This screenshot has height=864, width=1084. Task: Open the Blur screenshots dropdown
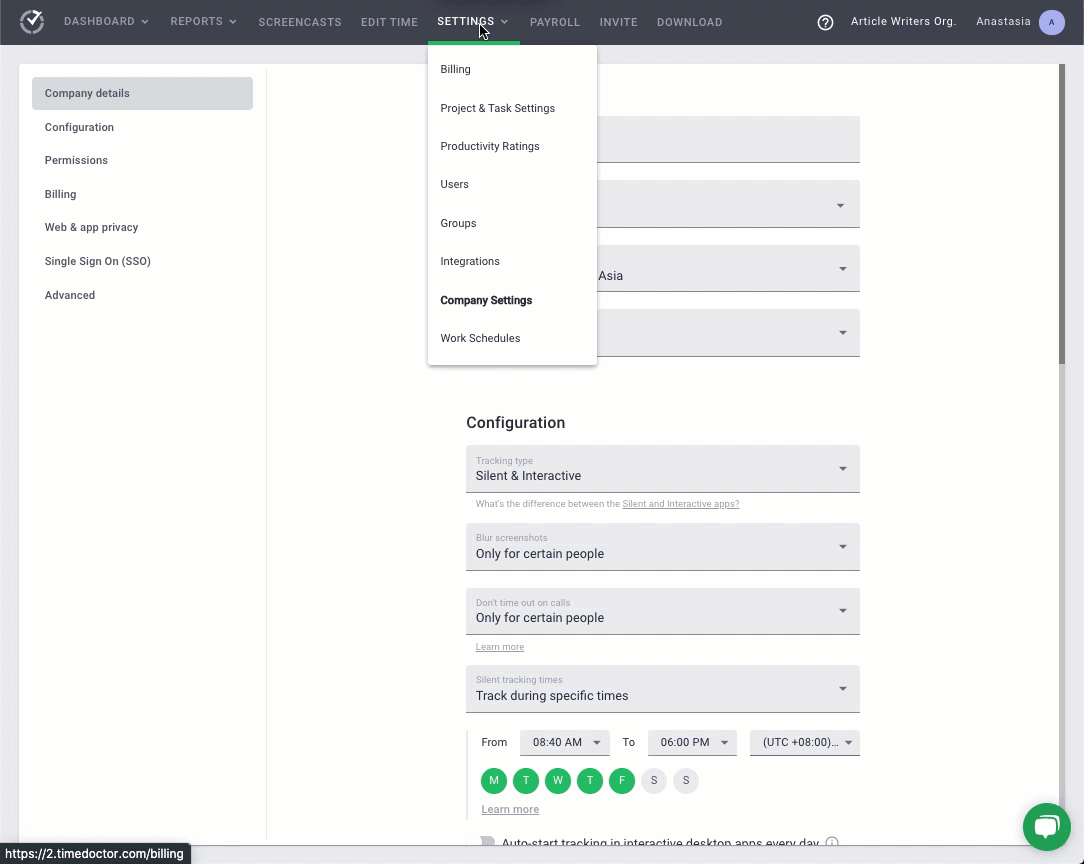pos(662,547)
